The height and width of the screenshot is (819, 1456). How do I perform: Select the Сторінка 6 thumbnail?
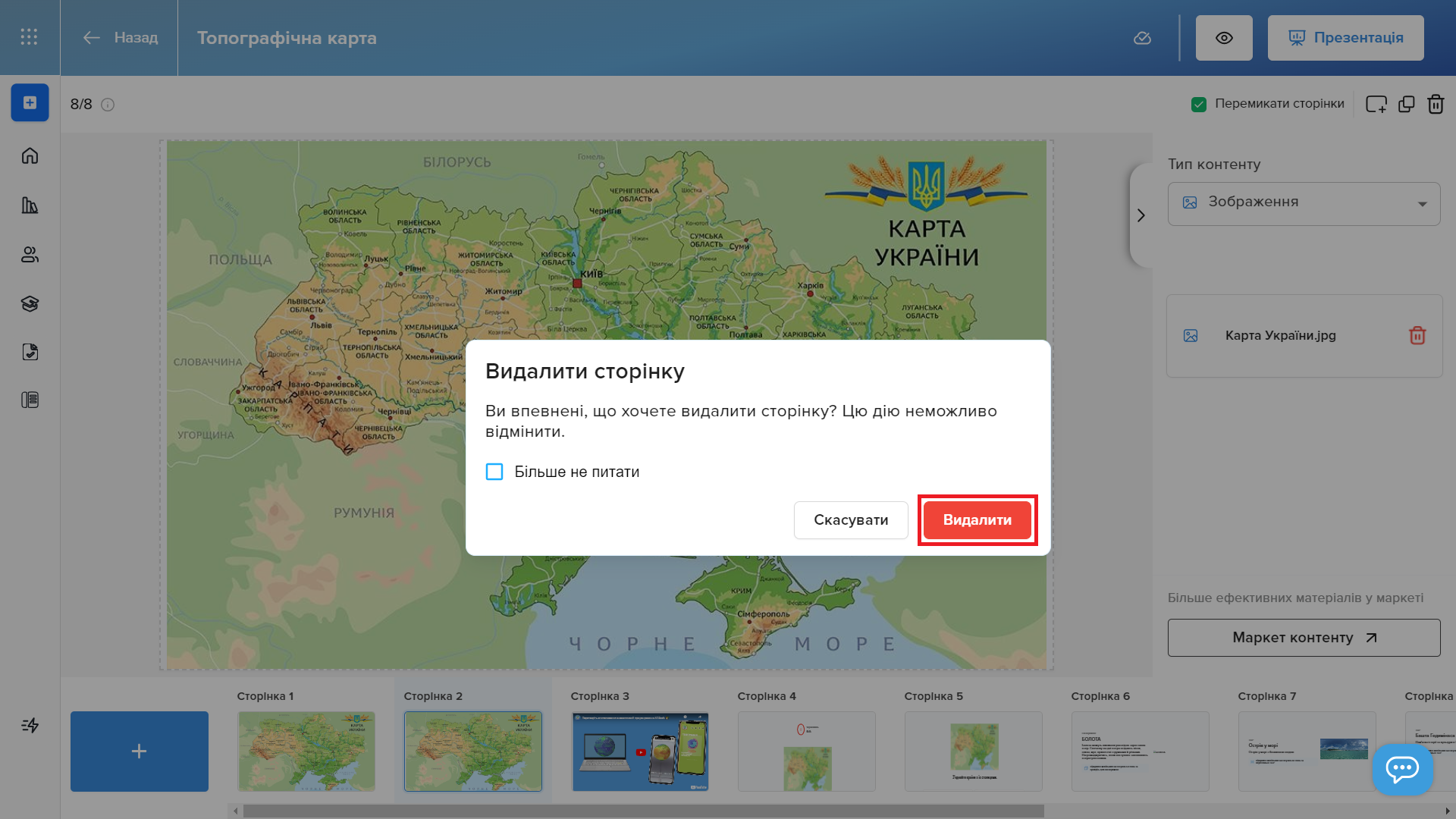click(x=1141, y=752)
